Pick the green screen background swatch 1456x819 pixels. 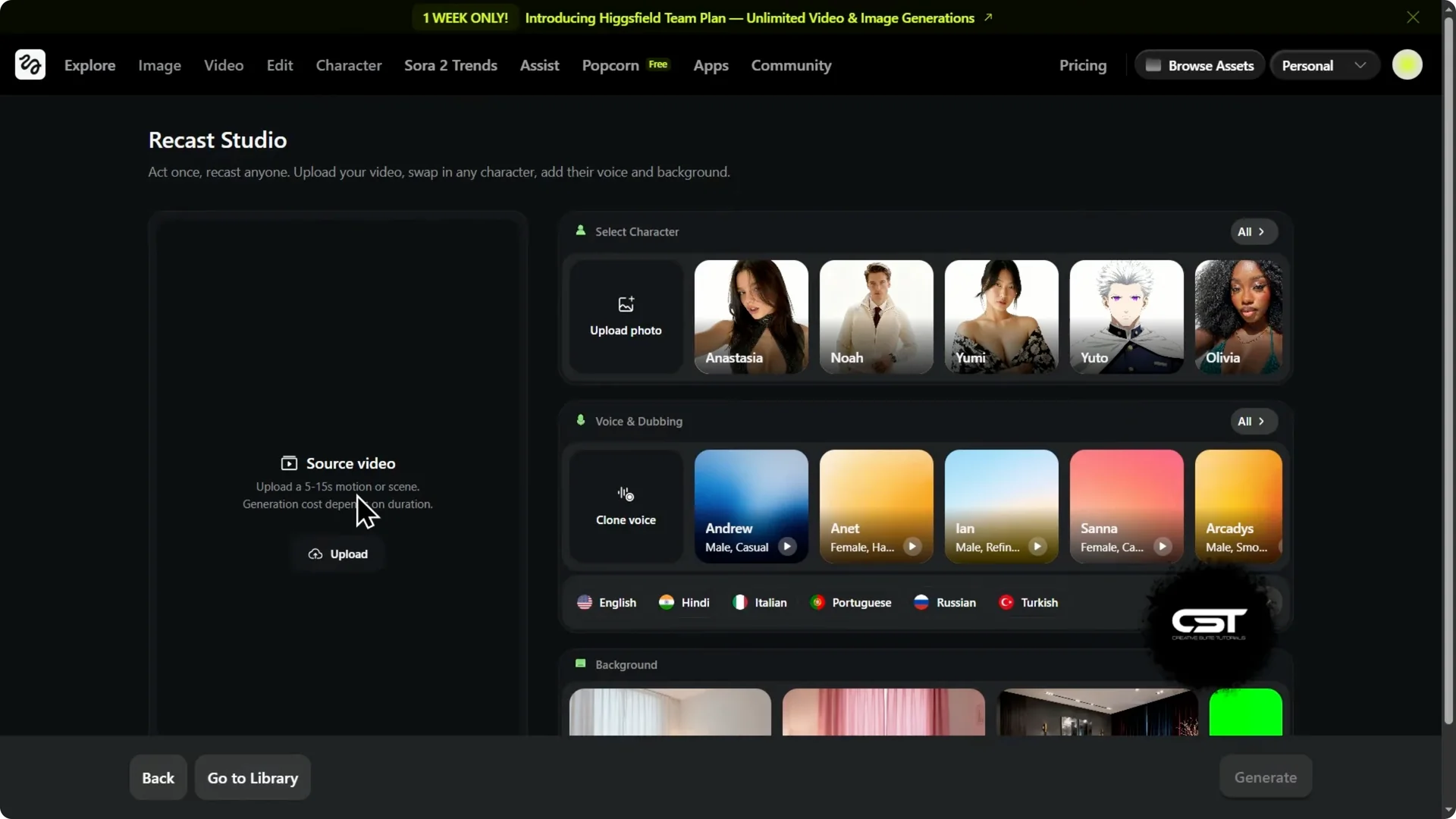1244,712
